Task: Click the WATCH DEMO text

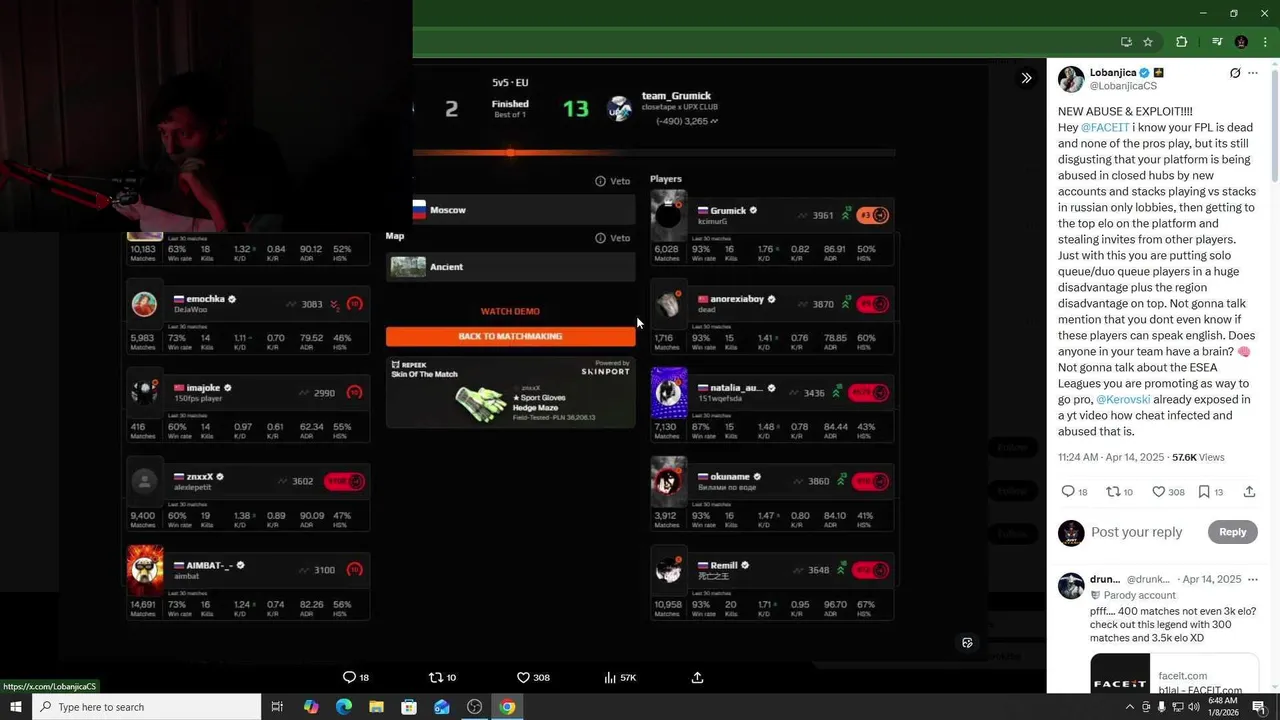Action: tap(510, 311)
